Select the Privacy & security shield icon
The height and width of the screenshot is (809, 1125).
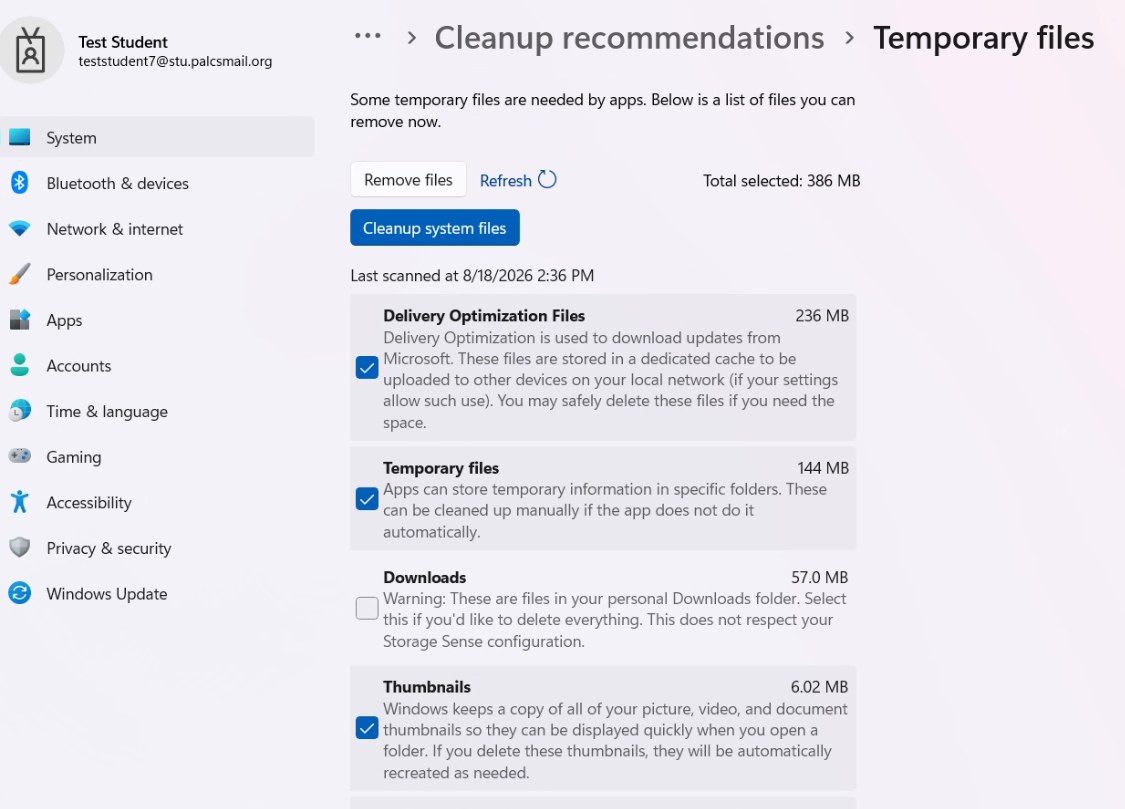19,548
